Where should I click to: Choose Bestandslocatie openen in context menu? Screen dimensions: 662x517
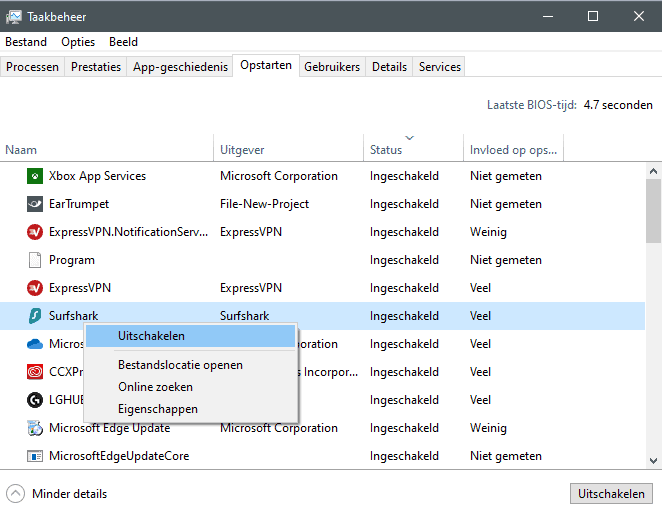click(x=190, y=365)
